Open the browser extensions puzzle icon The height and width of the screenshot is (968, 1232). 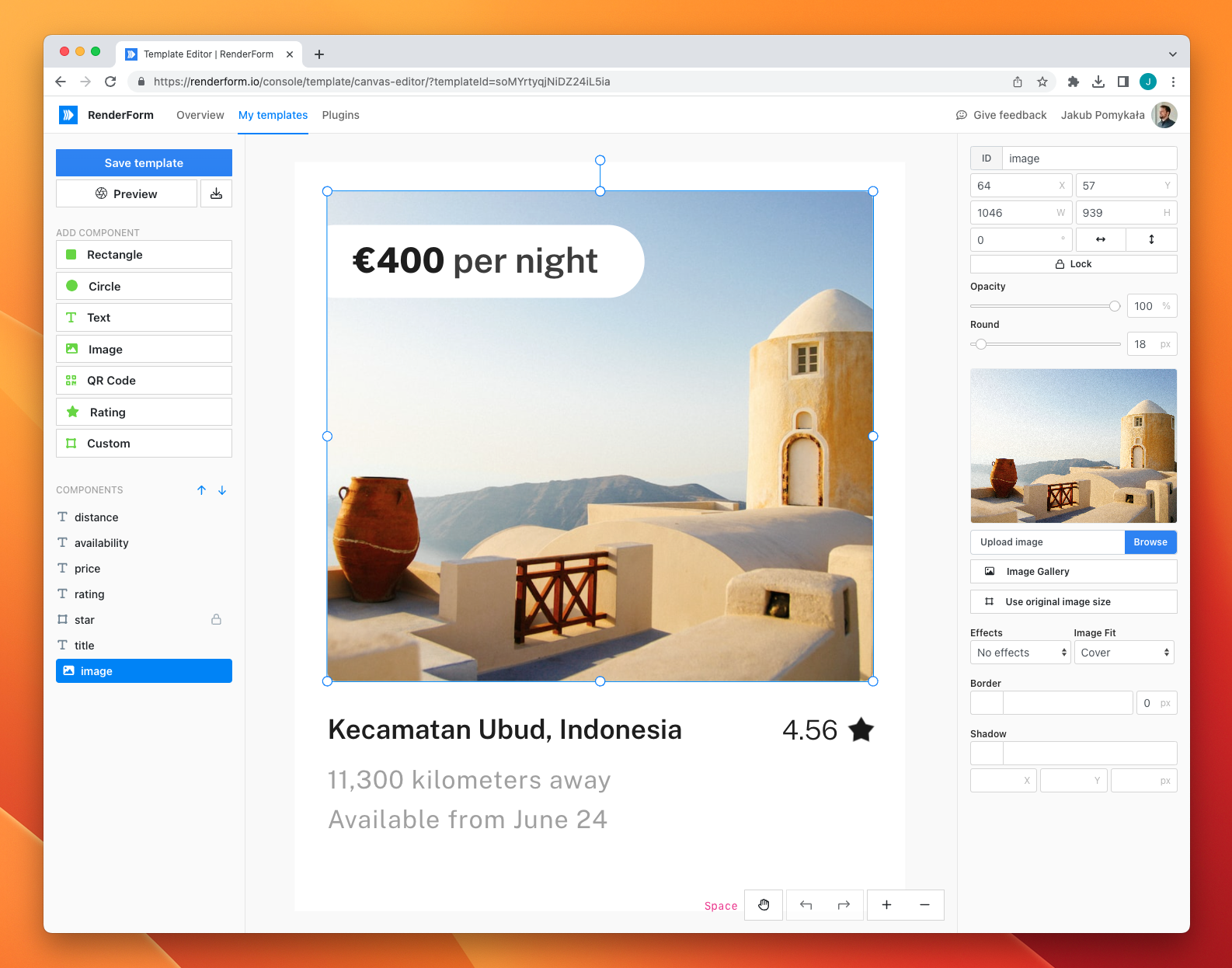(x=1074, y=82)
